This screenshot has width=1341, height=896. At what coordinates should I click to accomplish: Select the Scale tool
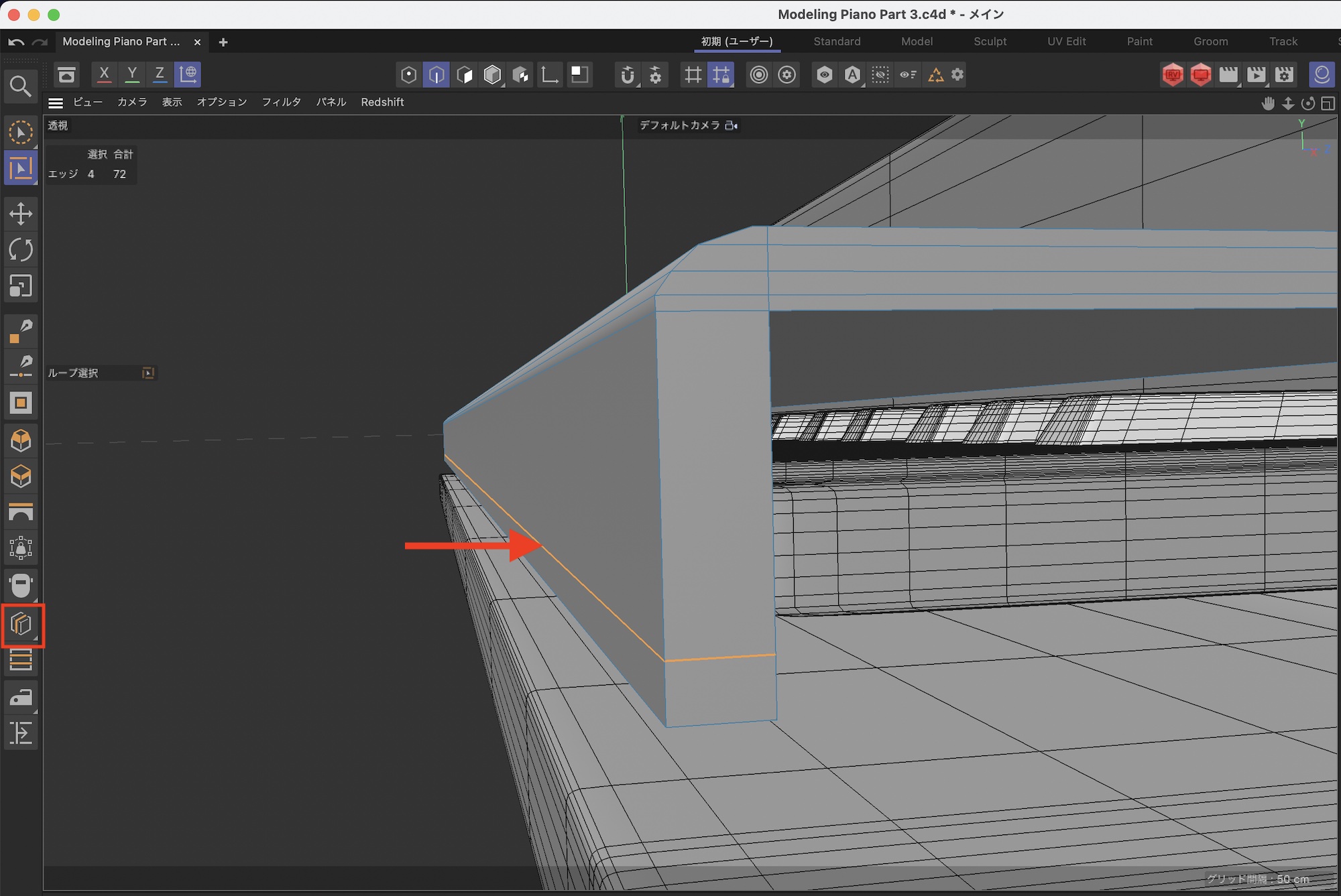[x=21, y=286]
